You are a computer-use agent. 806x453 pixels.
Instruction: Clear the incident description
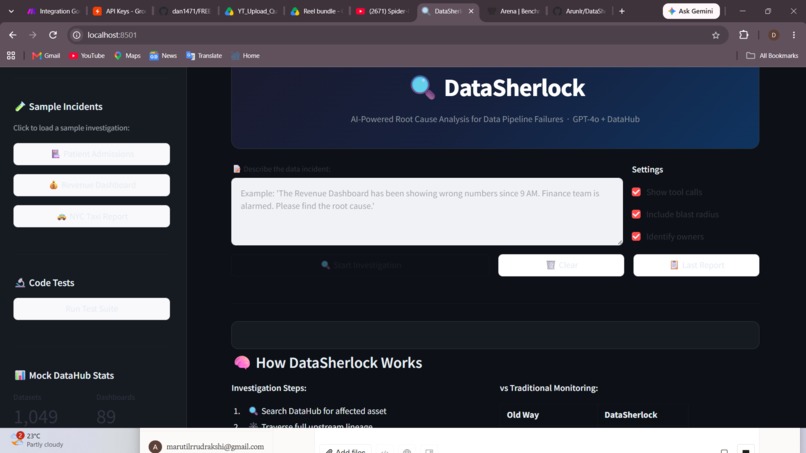[x=561, y=265]
